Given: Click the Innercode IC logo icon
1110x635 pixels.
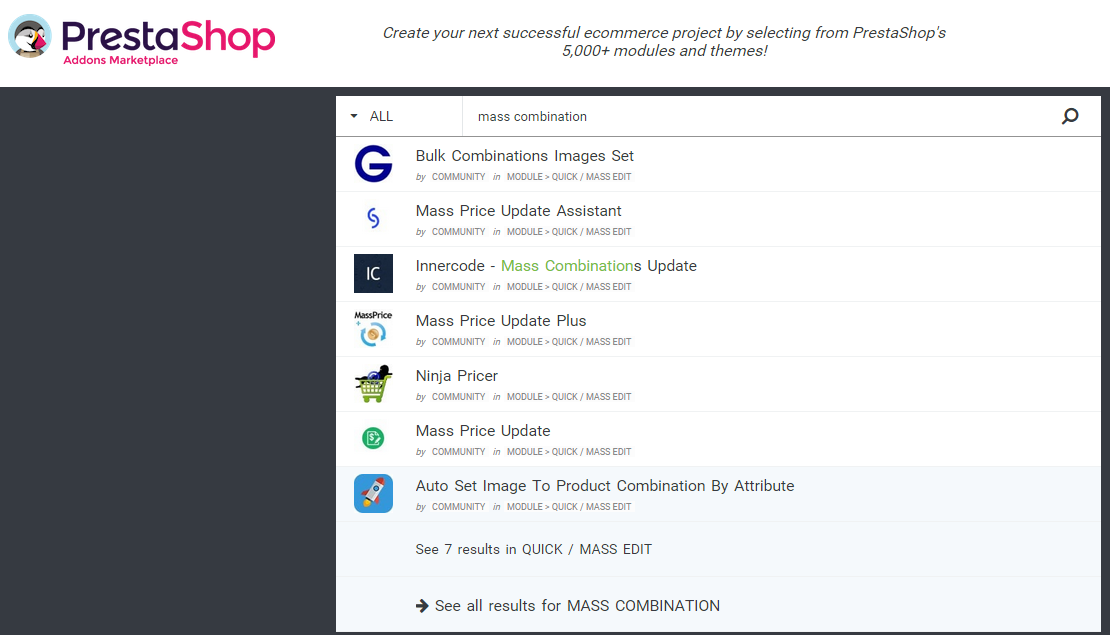Looking at the screenshot, I should pyautogui.click(x=373, y=273).
